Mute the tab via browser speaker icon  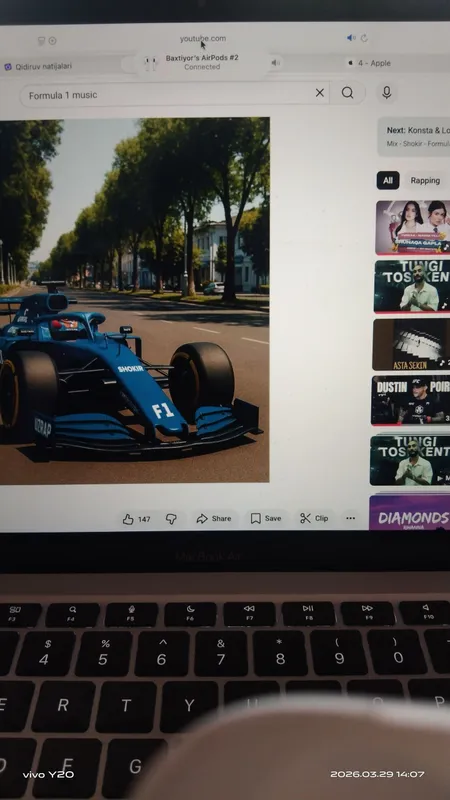(351, 38)
